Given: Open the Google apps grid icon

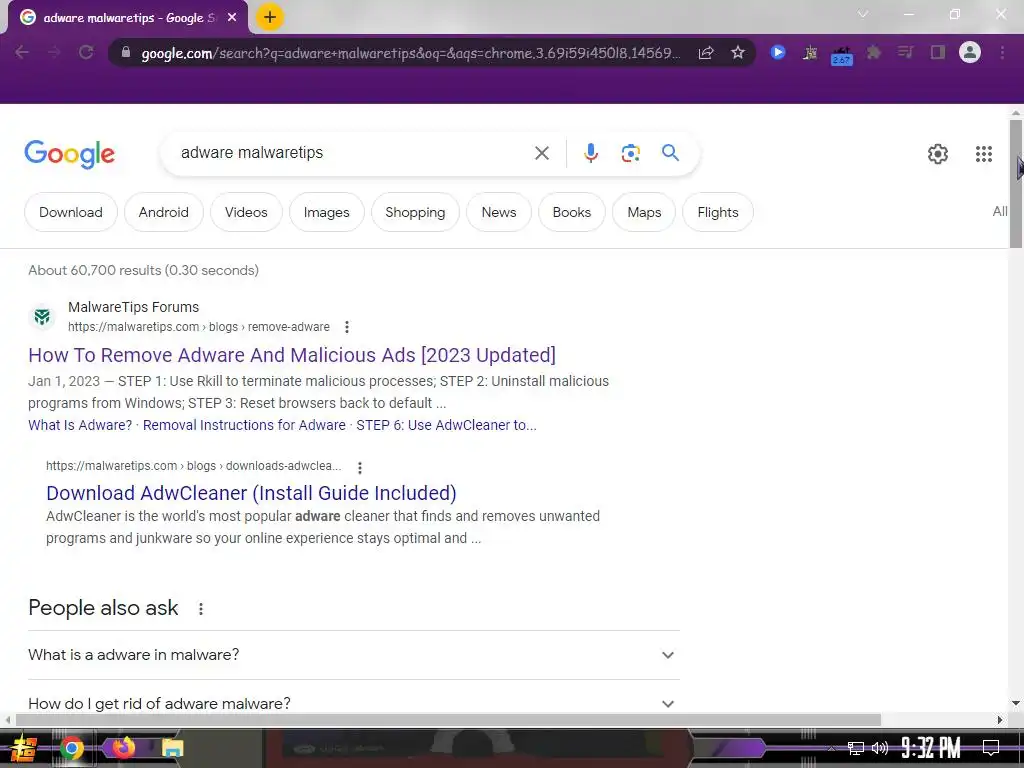Looking at the screenshot, I should coord(984,154).
